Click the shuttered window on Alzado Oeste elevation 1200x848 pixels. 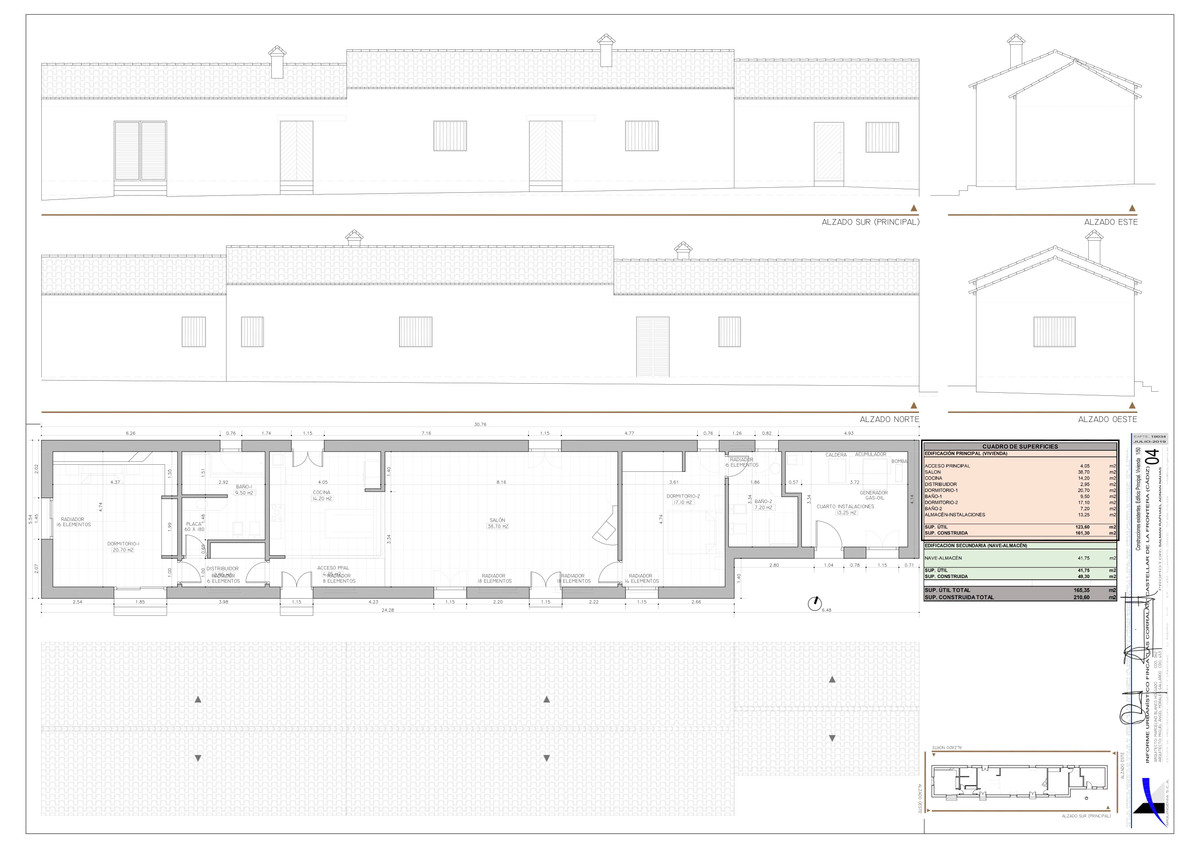[x=1047, y=332]
